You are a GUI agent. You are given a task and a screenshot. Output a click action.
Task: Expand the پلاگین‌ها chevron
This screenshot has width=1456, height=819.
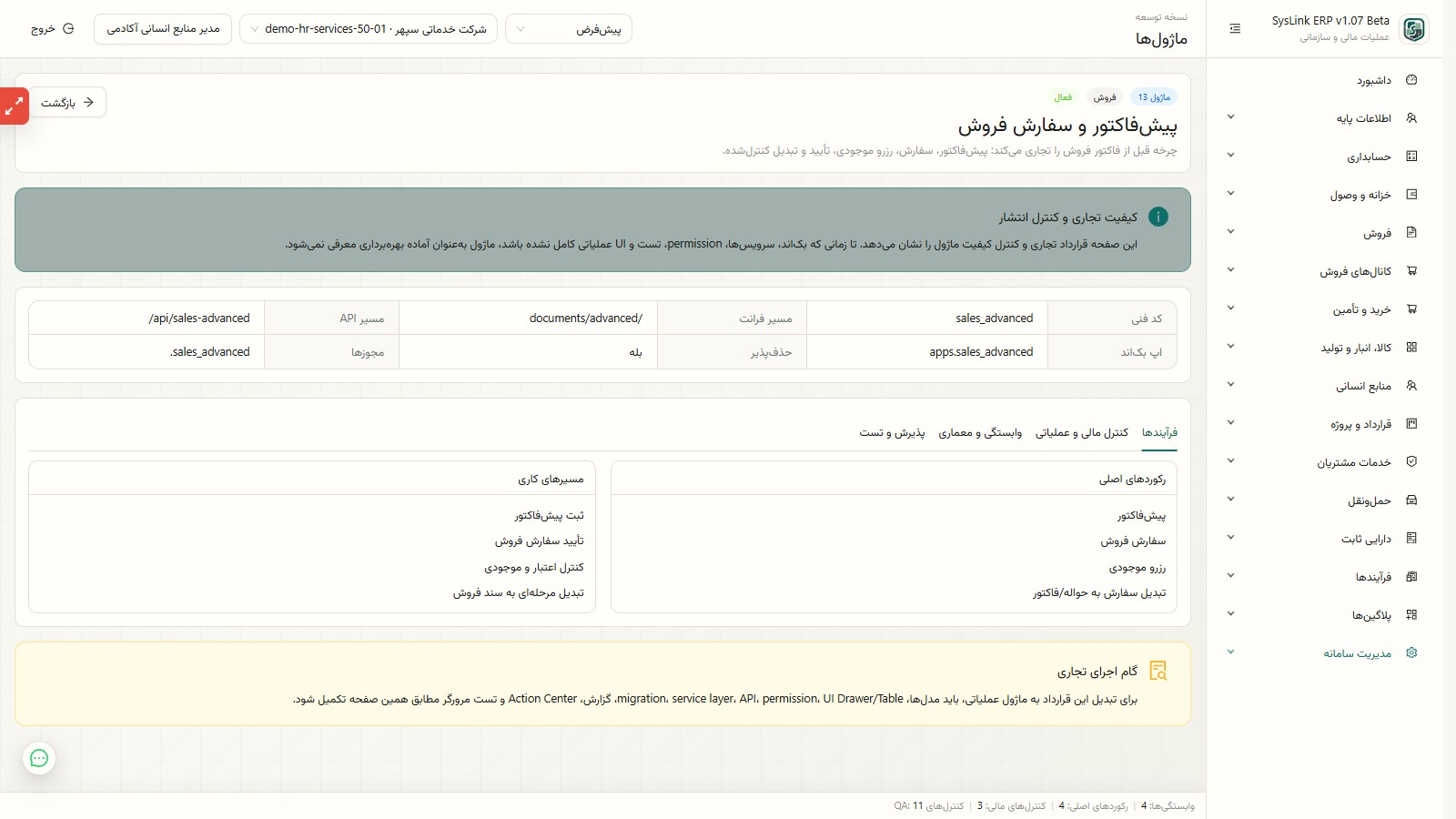point(1230,614)
